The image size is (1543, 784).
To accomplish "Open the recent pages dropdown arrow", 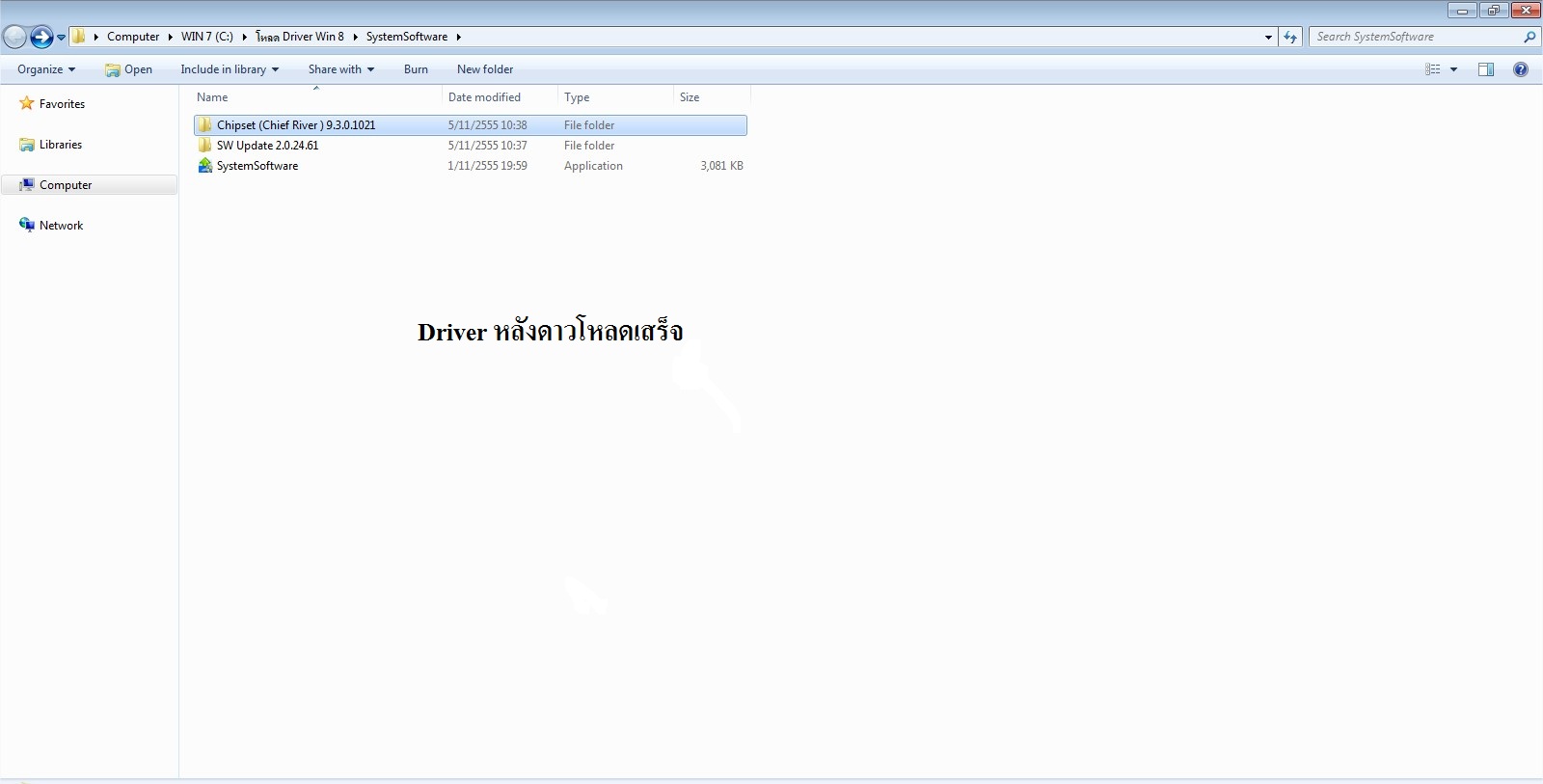I will pos(61,38).
